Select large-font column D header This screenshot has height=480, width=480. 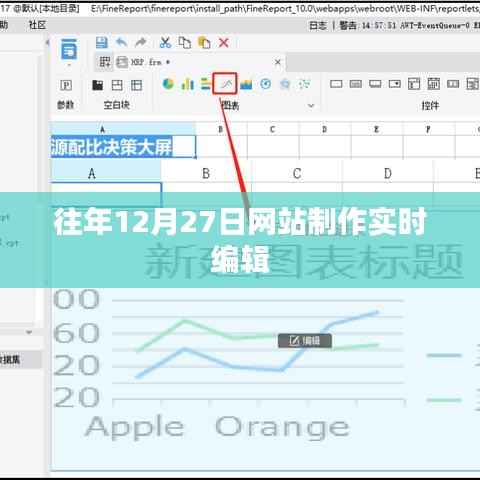click(x=388, y=174)
